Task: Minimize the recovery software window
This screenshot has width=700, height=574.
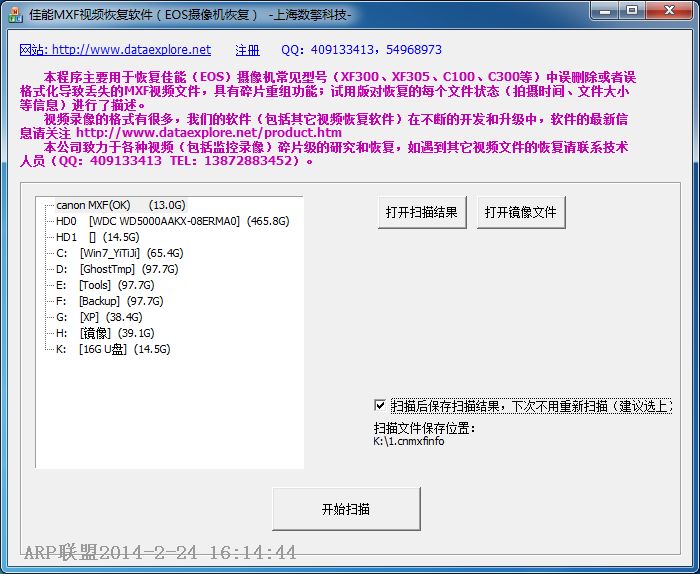Action: (x=605, y=11)
